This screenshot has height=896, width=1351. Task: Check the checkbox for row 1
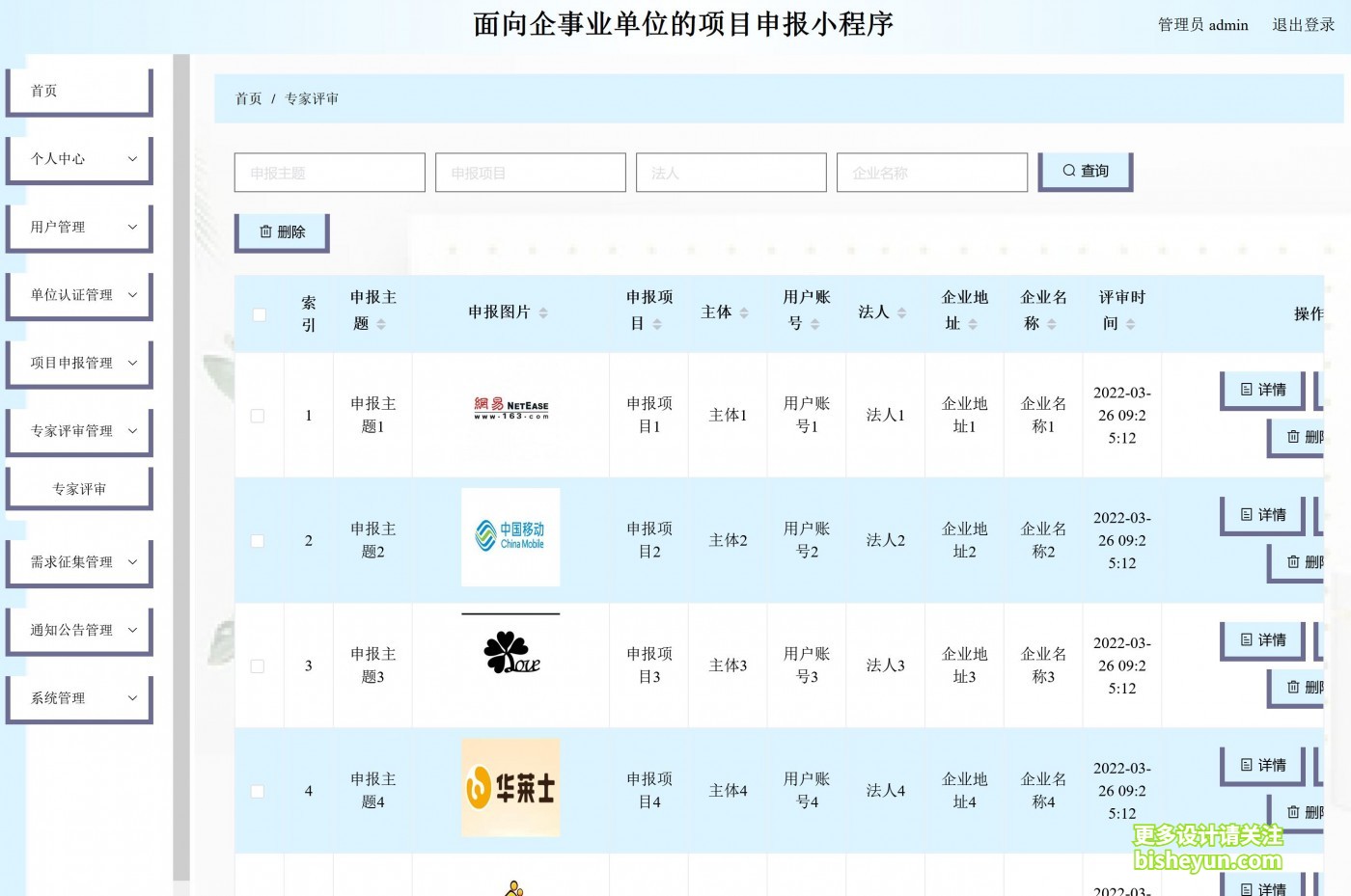pos(258,416)
